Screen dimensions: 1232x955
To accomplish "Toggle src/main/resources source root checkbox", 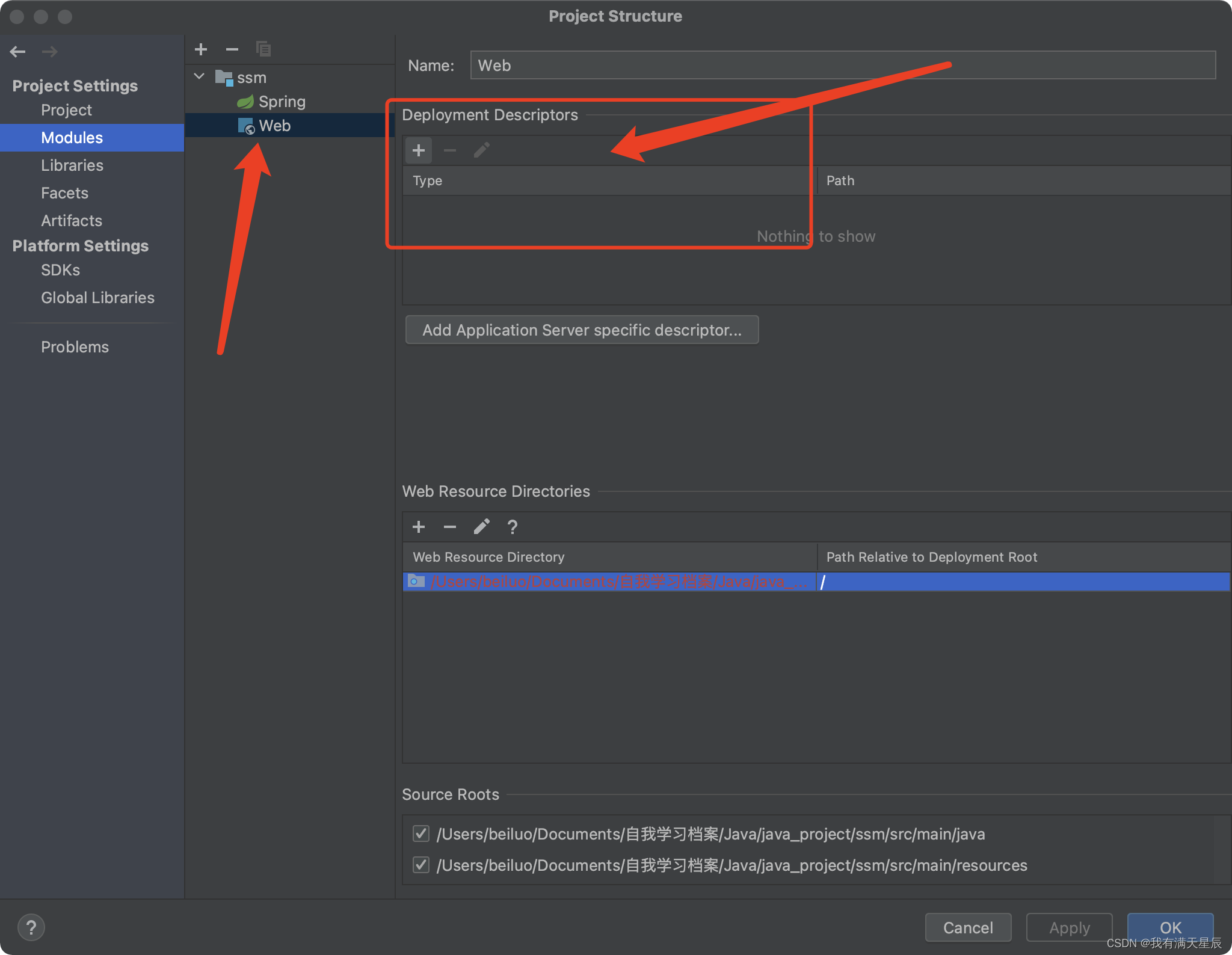I will pos(421,865).
